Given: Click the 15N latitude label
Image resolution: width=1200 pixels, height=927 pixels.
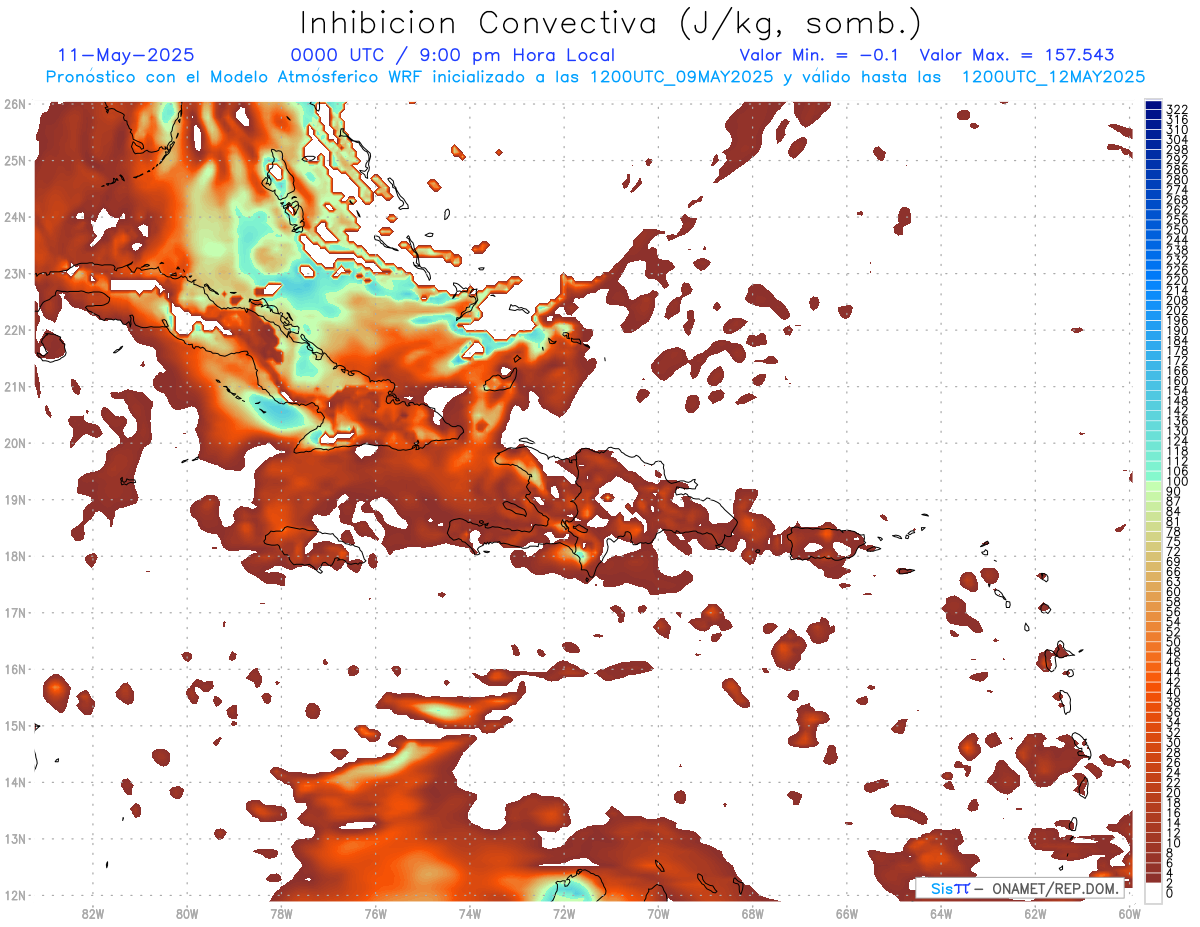Looking at the screenshot, I should tap(16, 725).
